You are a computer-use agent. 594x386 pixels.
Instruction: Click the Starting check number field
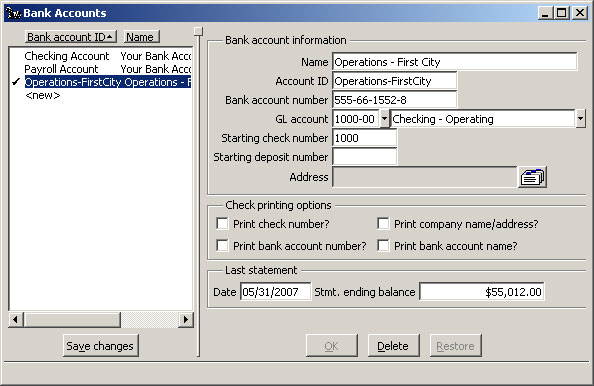[x=364, y=138]
